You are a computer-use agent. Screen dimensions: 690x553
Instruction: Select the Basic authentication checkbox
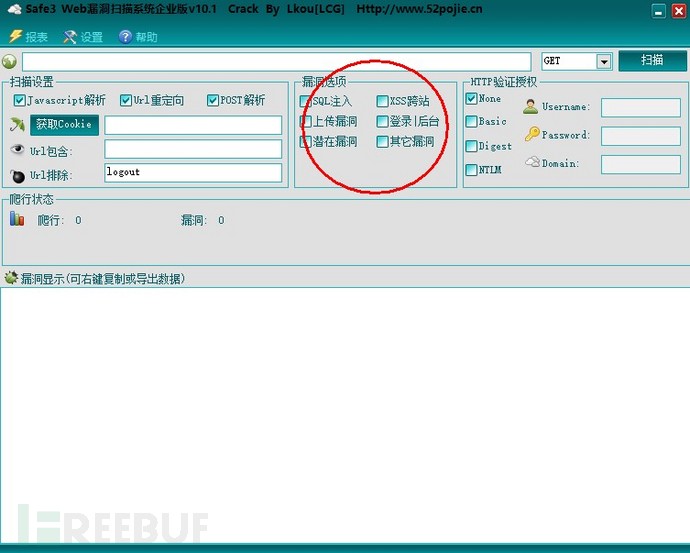pos(471,121)
